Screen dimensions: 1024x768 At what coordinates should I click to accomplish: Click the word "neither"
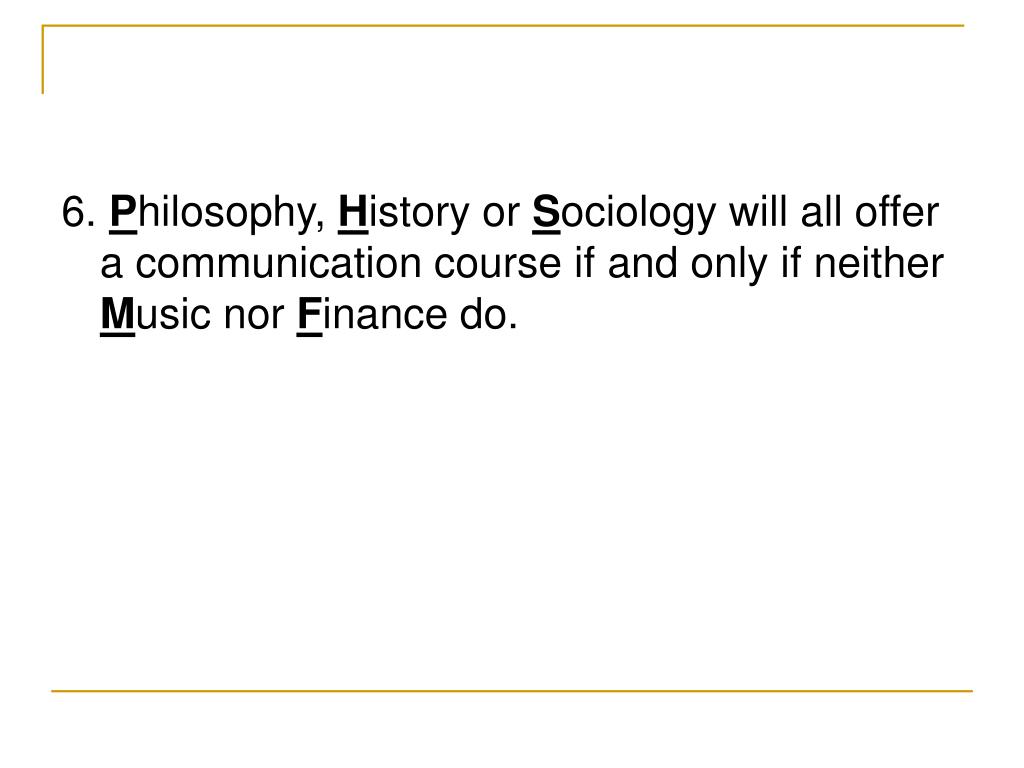click(878, 265)
